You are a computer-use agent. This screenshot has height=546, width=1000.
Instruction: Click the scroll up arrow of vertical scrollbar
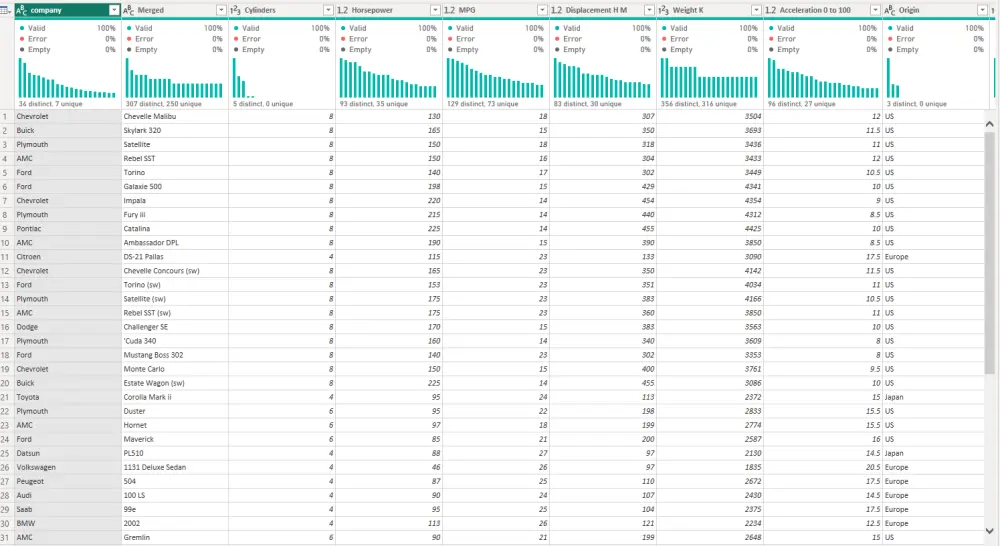click(x=990, y=124)
